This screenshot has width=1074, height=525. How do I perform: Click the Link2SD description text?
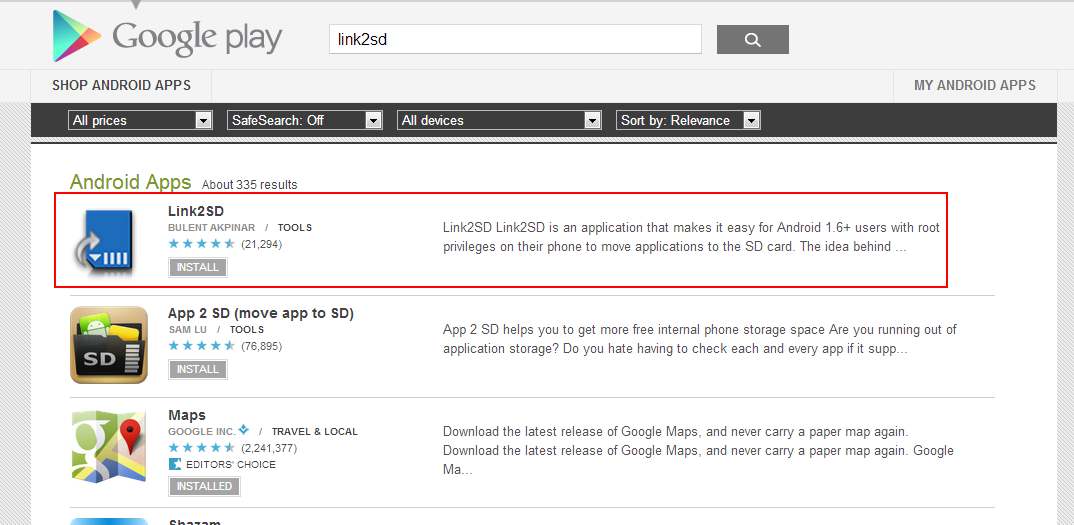pyautogui.click(x=691, y=237)
